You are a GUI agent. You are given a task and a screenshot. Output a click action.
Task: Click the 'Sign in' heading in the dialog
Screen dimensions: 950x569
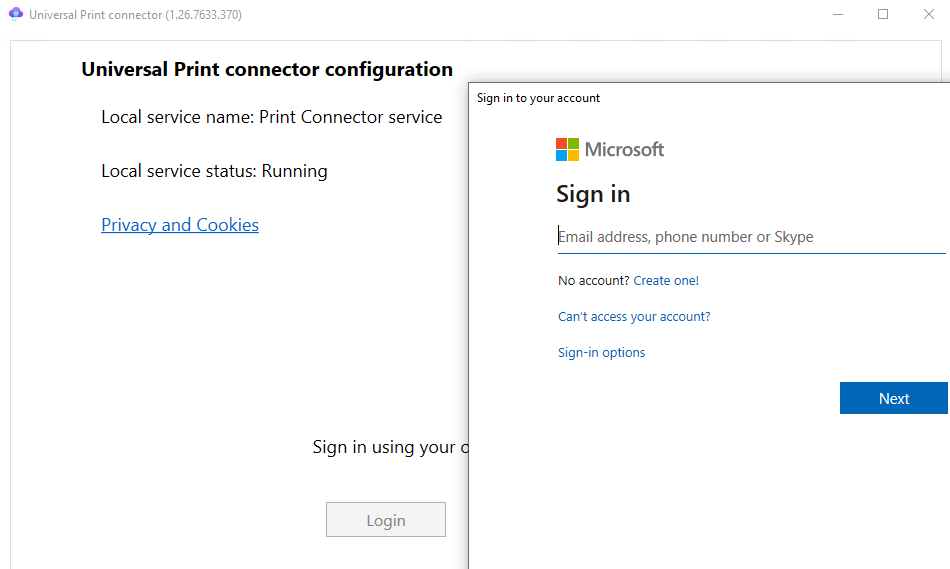(x=593, y=194)
